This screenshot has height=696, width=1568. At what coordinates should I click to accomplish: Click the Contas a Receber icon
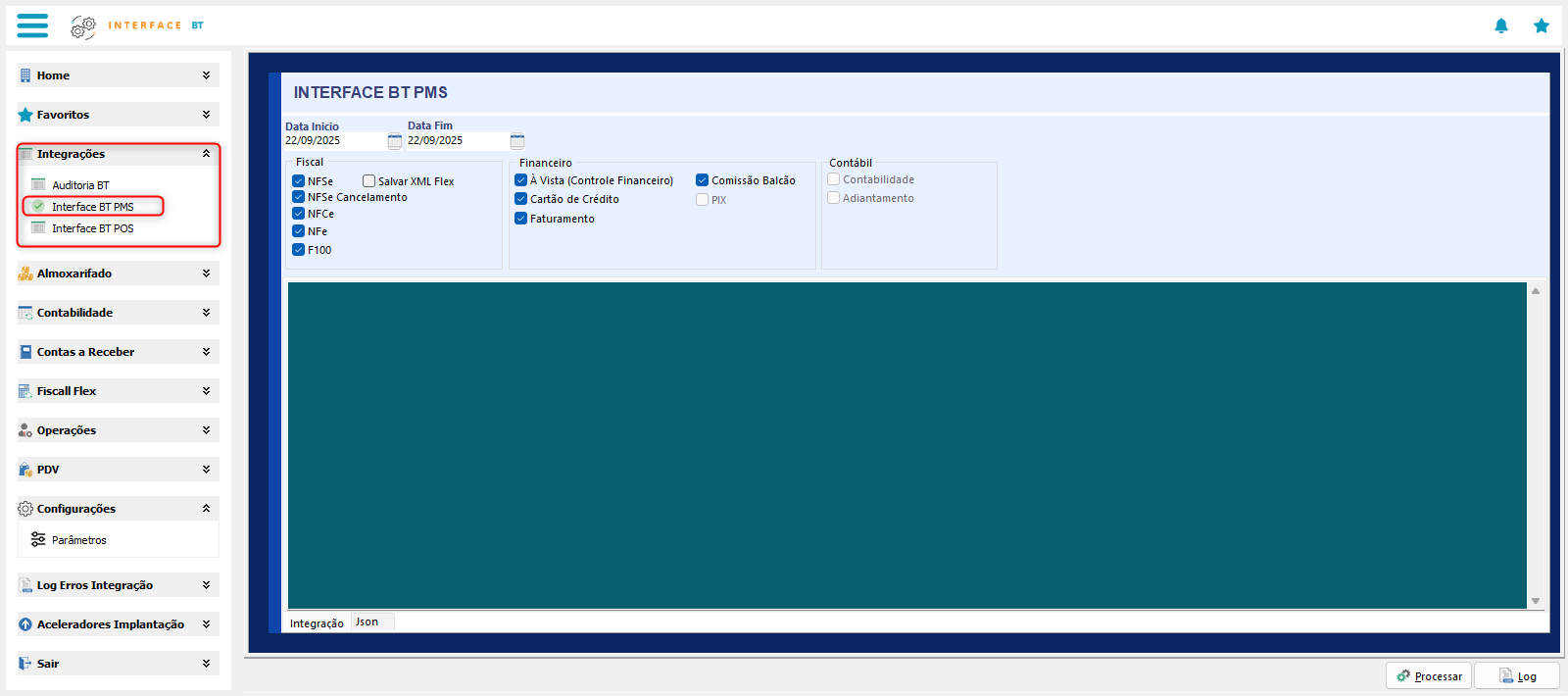click(x=25, y=352)
